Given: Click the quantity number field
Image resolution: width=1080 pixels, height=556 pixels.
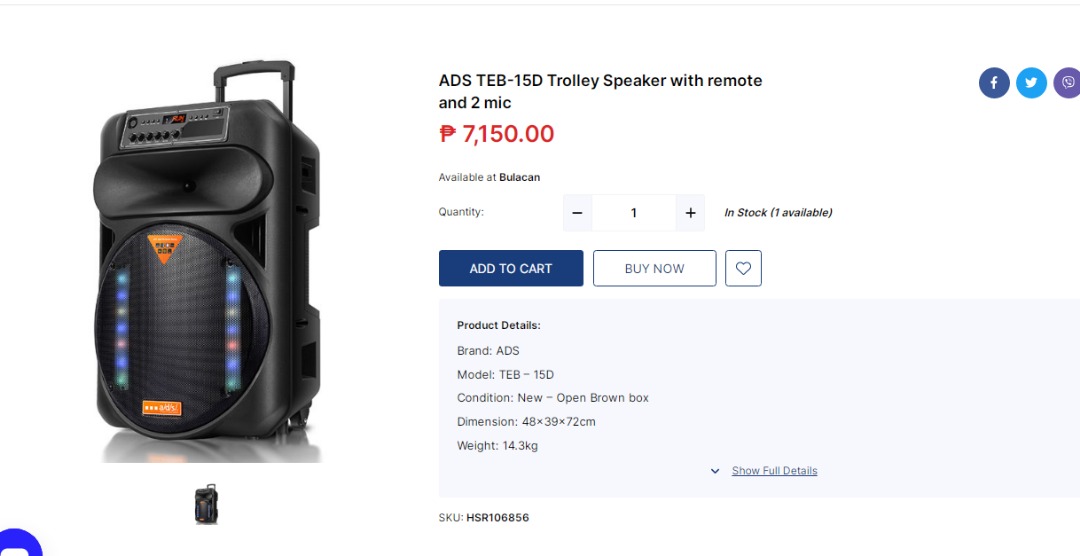Looking at the screenshot, I should click(x=633, y=213).
